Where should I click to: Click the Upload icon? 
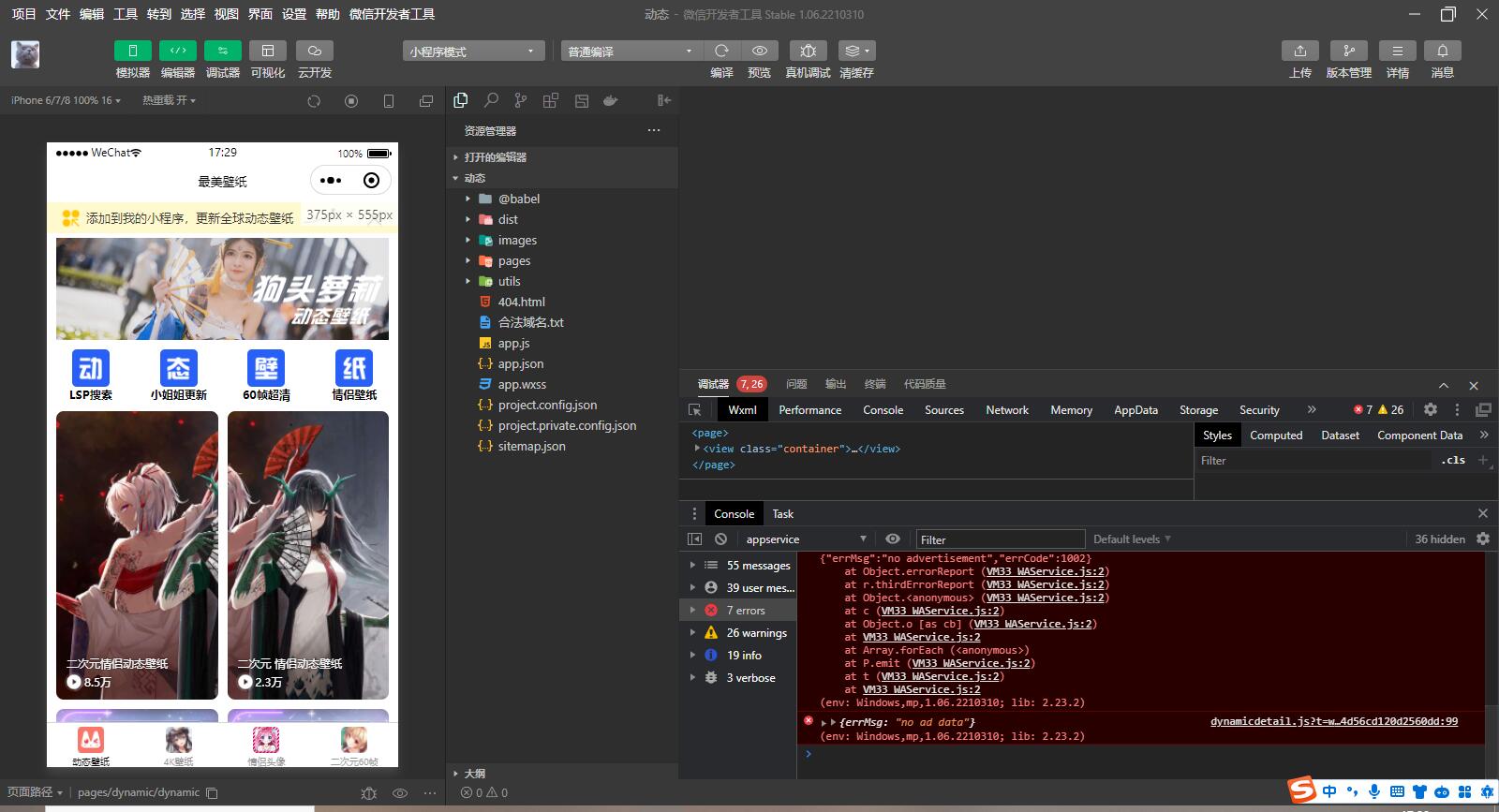tap(1299, 51)
